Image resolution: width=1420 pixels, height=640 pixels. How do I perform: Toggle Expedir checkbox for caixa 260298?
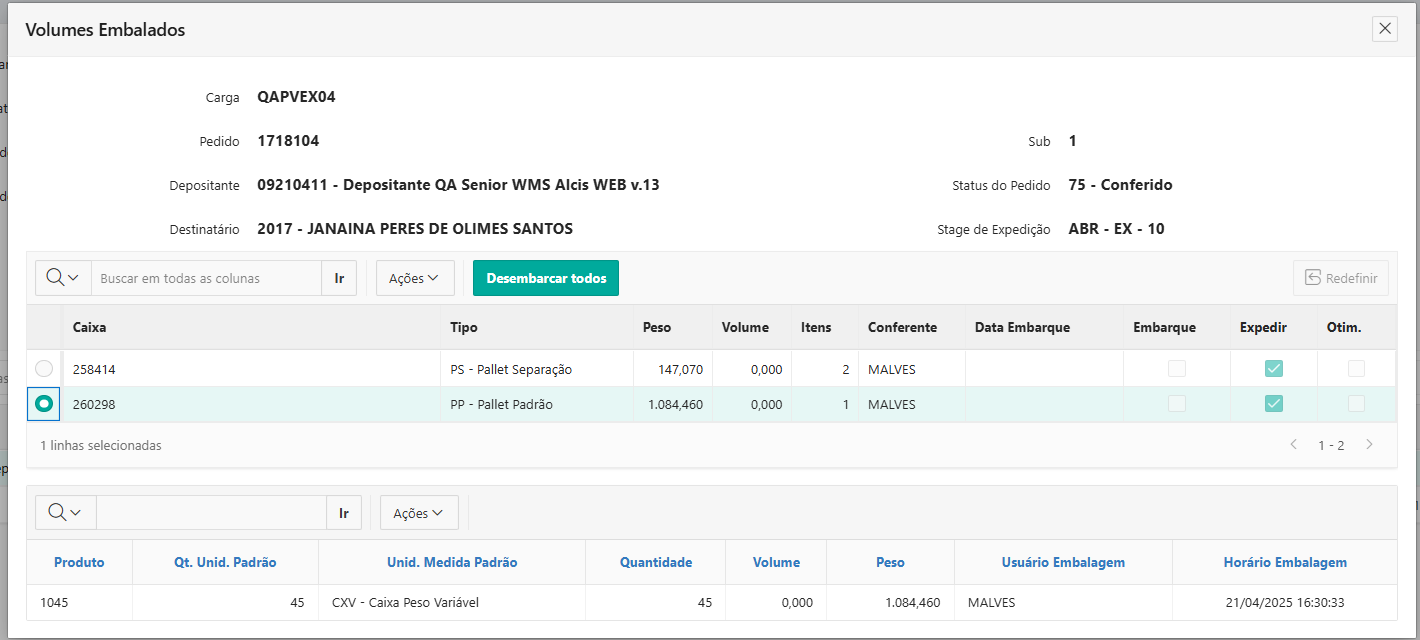(1273, 404)
